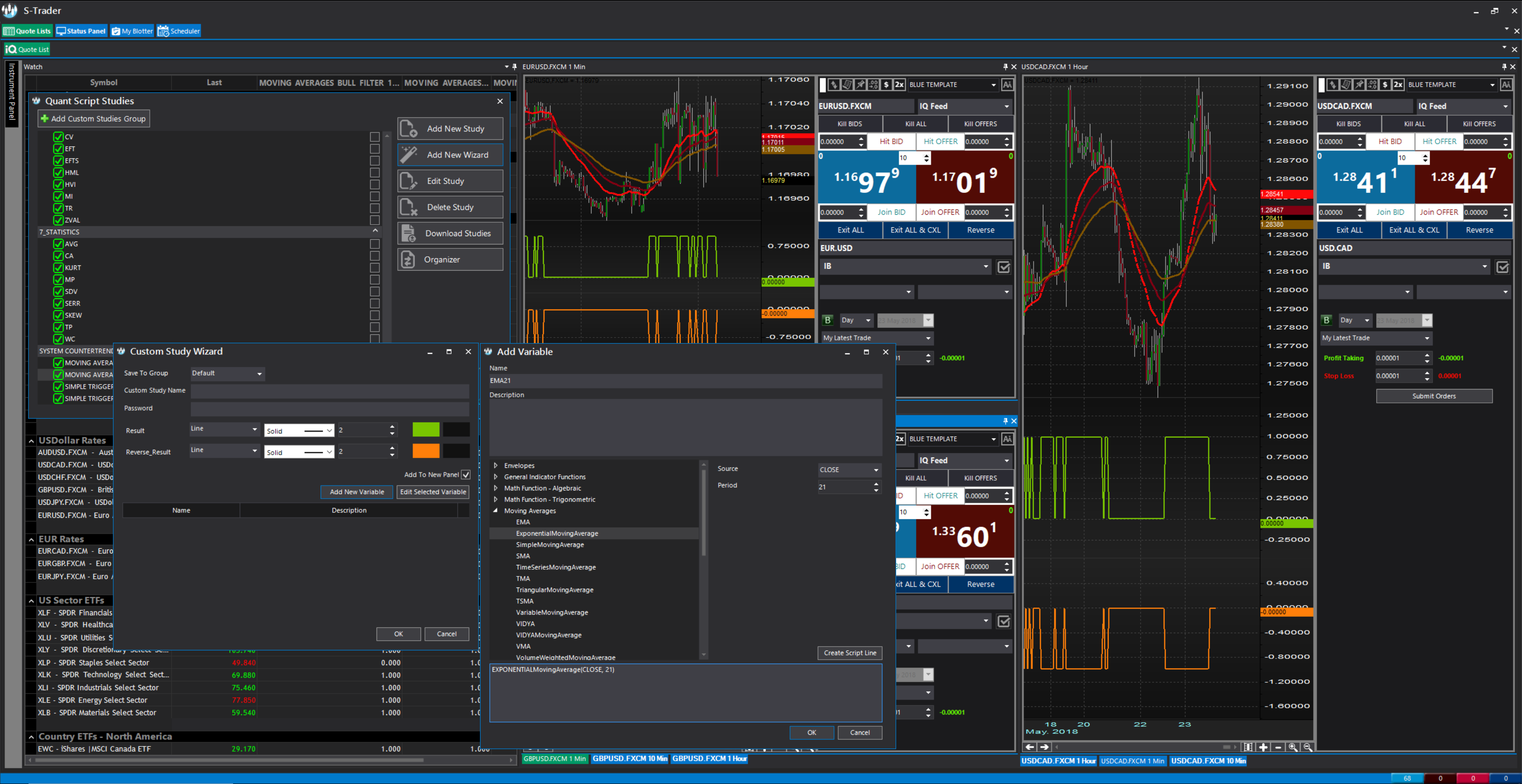Click Download Studies in Quant Script Studies

click(x=450, y=233)
